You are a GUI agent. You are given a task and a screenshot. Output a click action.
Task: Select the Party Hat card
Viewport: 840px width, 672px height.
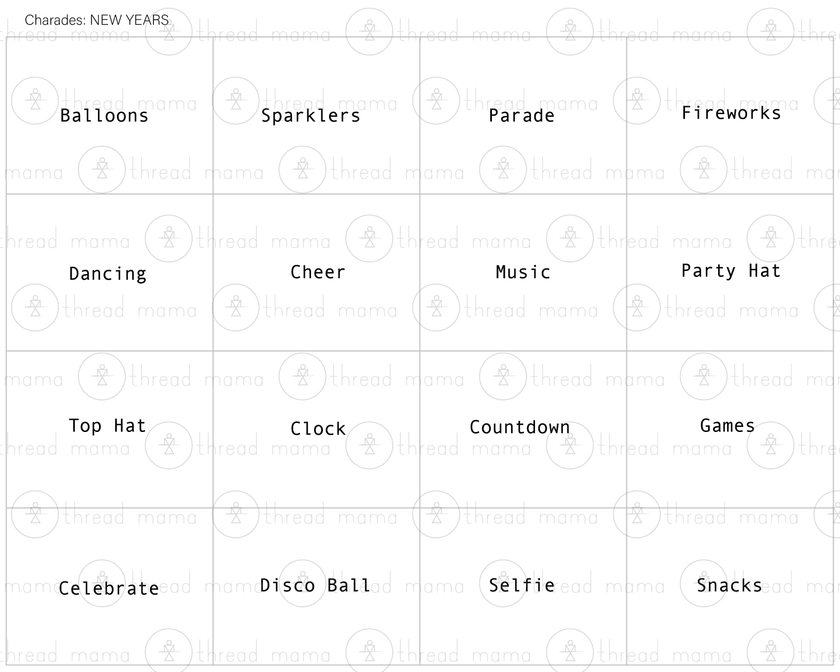[x=731, y=271]
